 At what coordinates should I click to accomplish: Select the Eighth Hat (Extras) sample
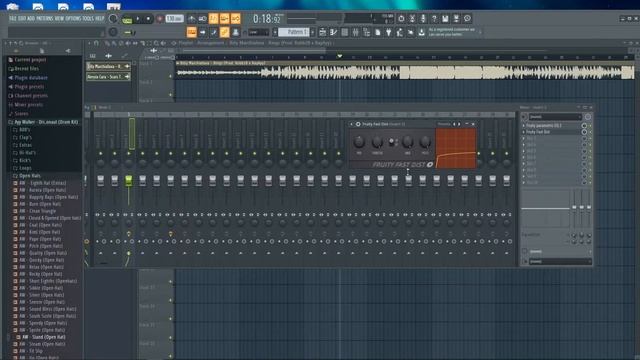[42, 183]
